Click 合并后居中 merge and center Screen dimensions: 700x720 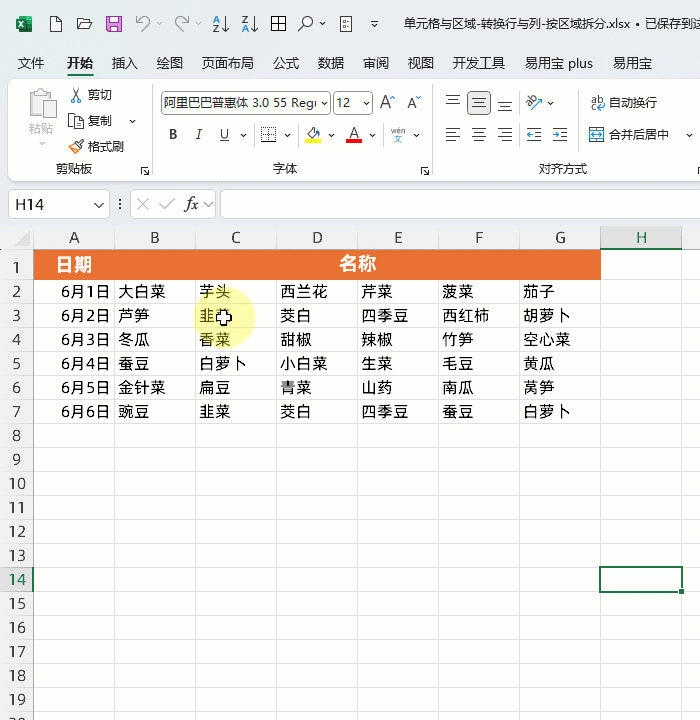(x=628, y=135)
